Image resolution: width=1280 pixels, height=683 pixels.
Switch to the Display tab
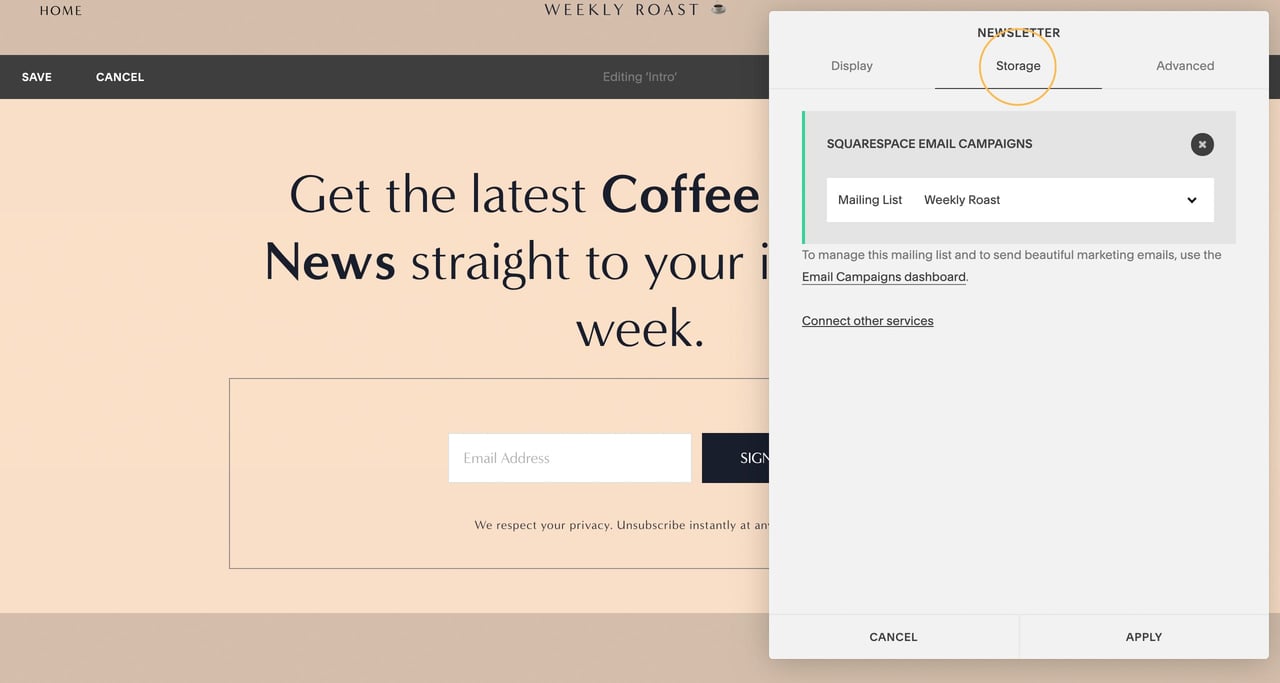coord(851,65)
